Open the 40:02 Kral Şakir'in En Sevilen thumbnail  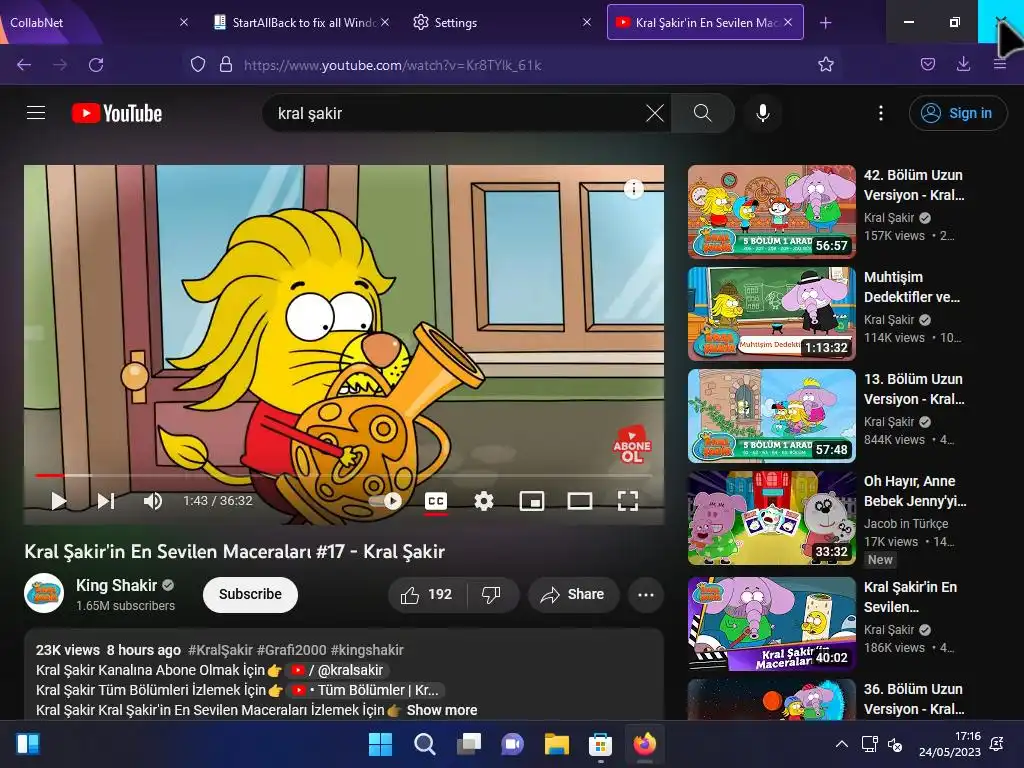point(771,624)
